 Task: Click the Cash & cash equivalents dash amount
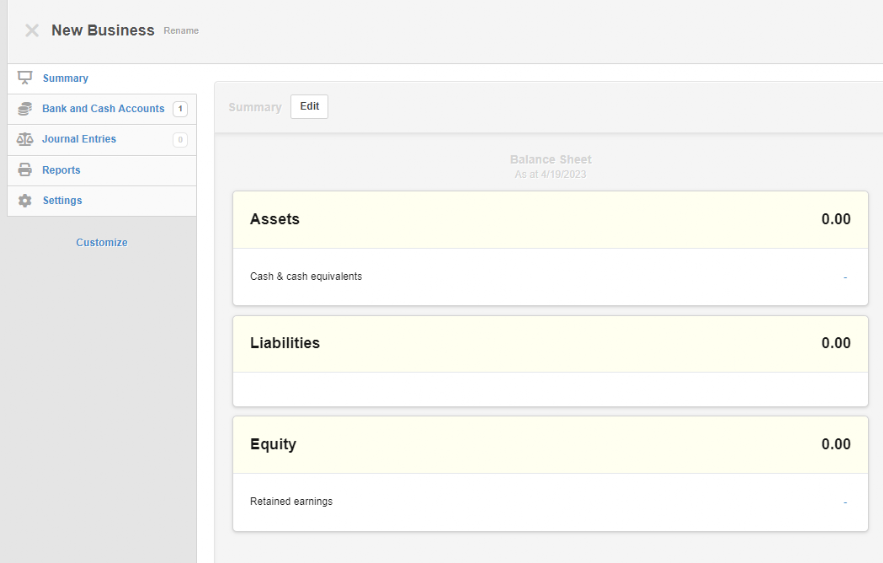pos(845,277)
